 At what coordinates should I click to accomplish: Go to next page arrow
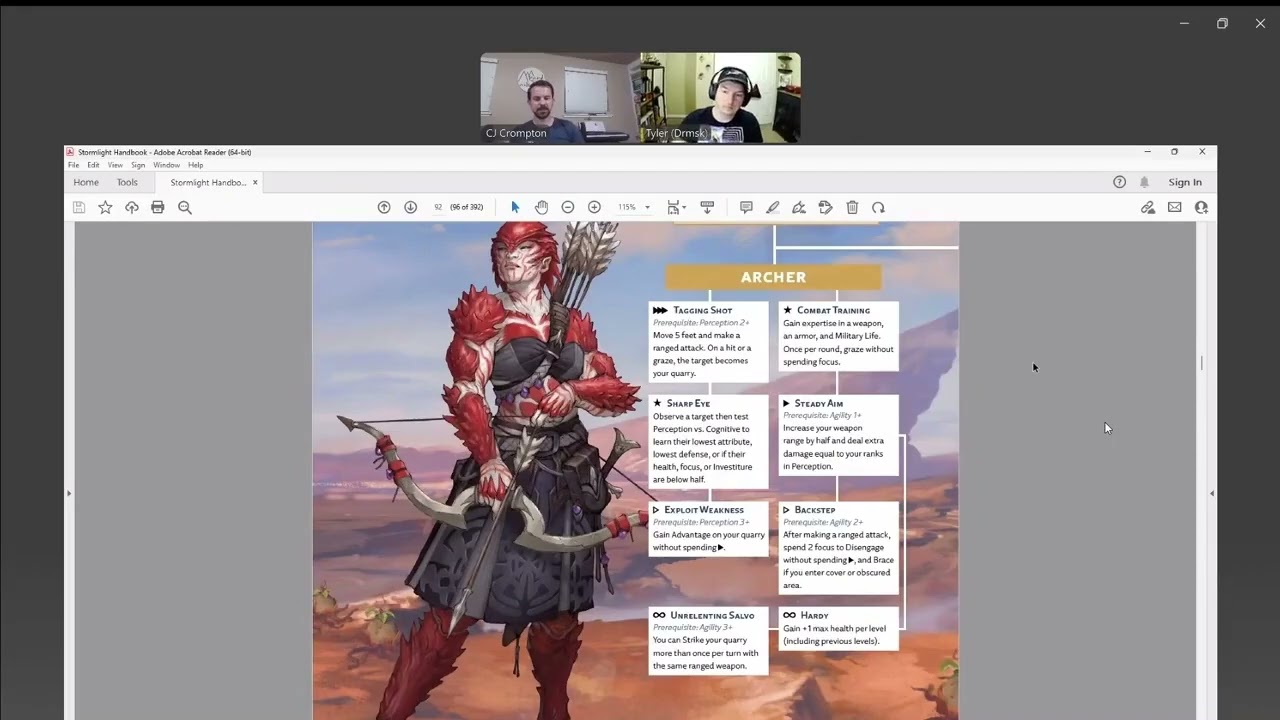pos(410,207)
